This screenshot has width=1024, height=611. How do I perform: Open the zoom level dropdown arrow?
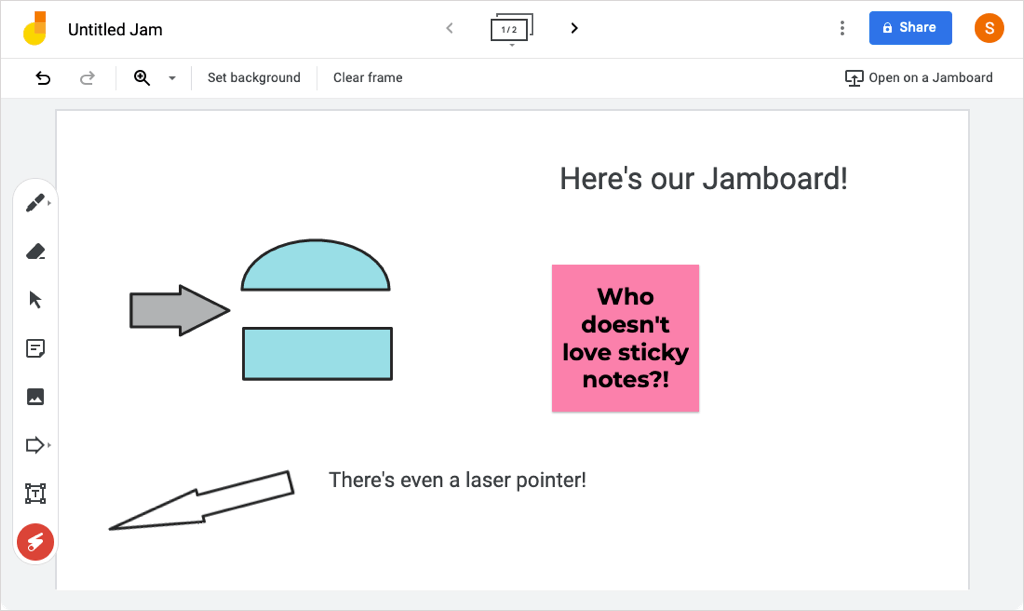171,78
